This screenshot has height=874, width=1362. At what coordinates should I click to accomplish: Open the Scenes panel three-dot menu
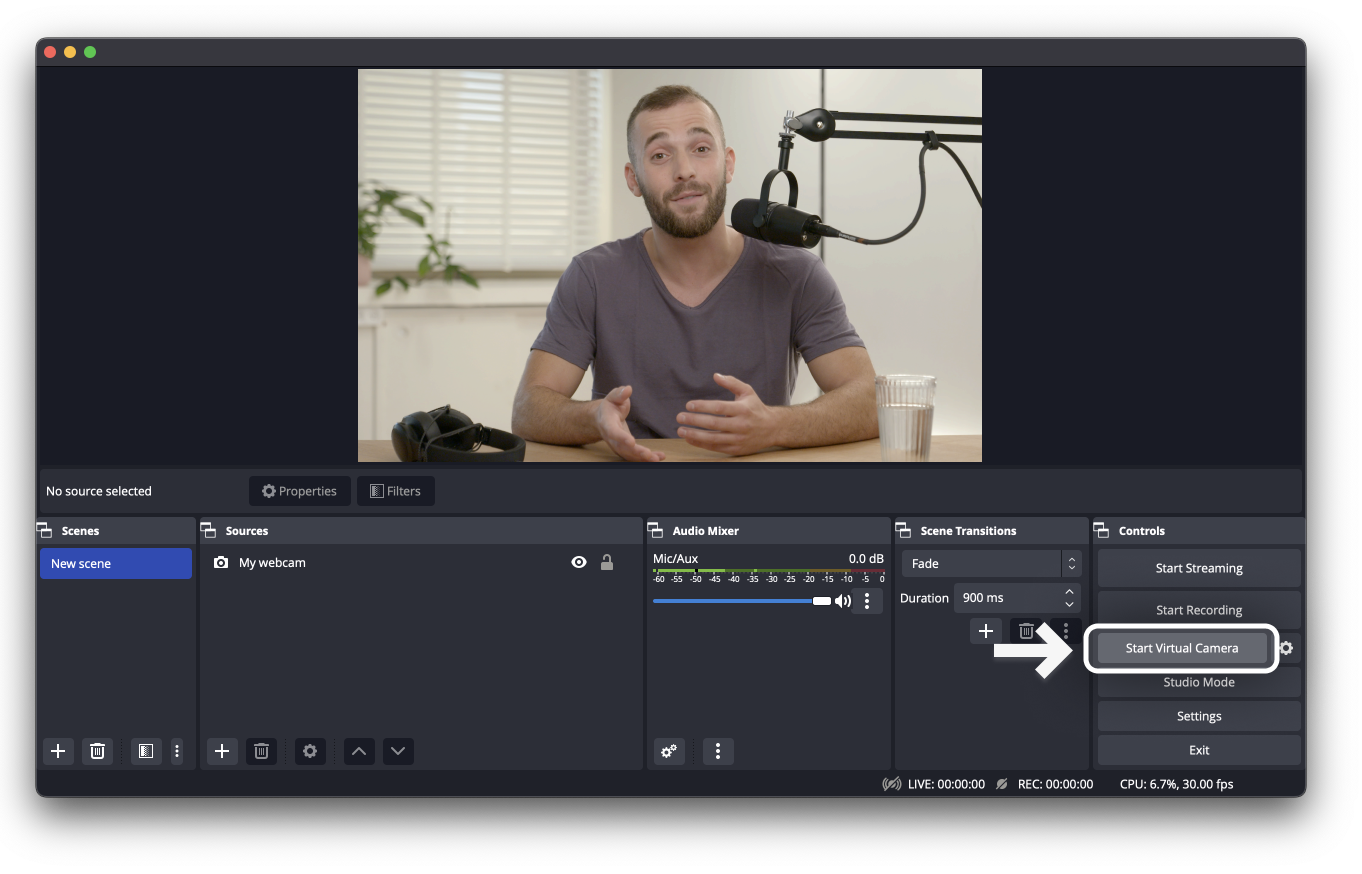click(x=177, y=751)
